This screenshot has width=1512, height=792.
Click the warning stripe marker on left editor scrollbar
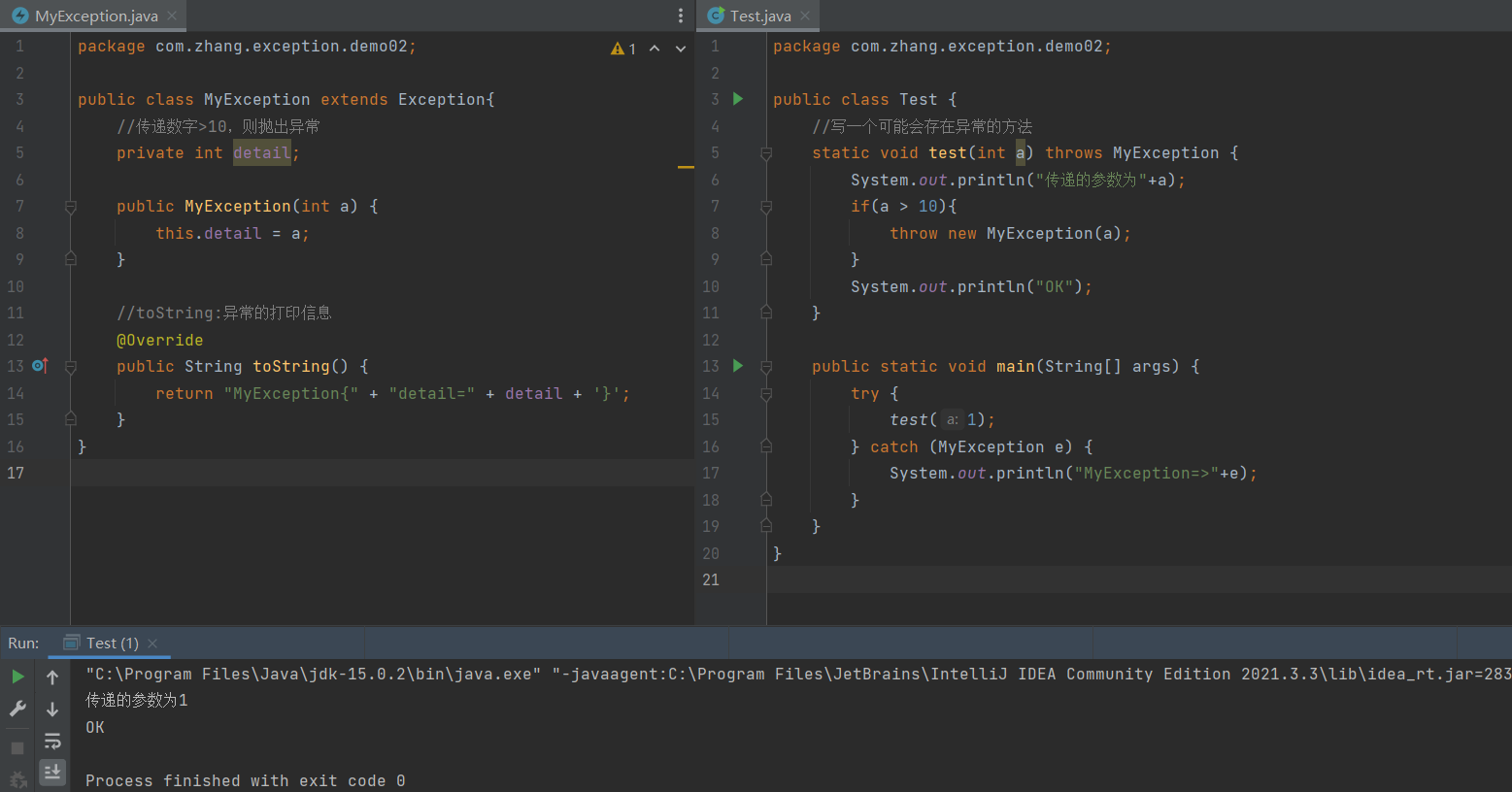point(686,167)
